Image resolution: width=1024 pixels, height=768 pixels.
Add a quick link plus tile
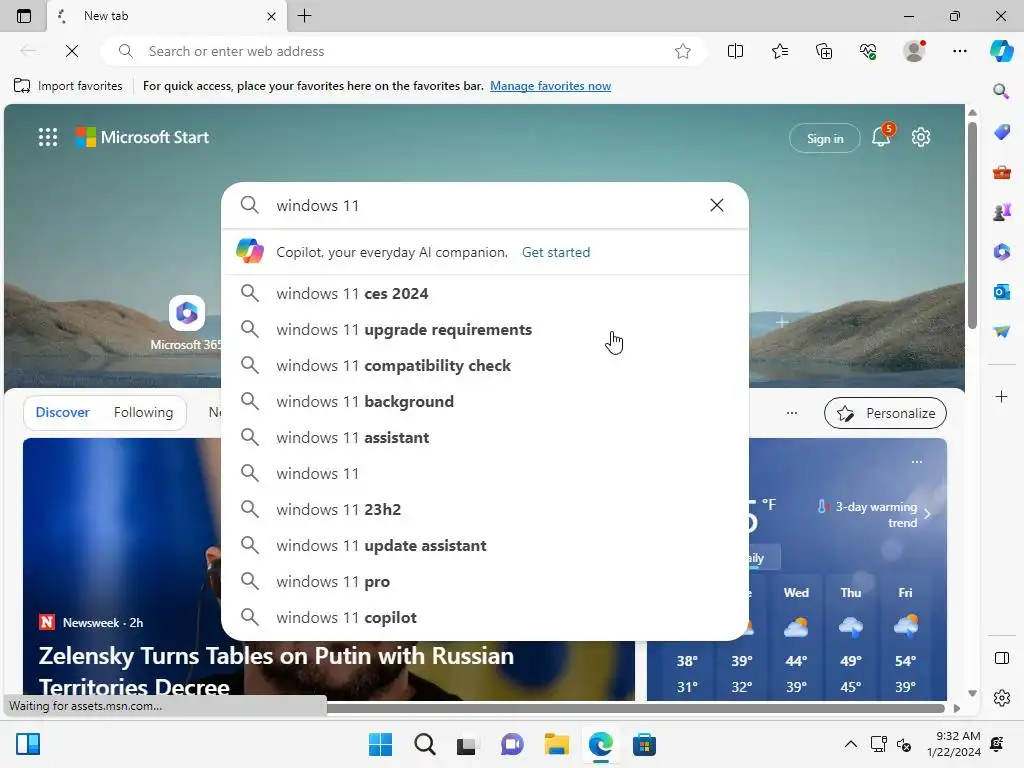click(782, 322)
